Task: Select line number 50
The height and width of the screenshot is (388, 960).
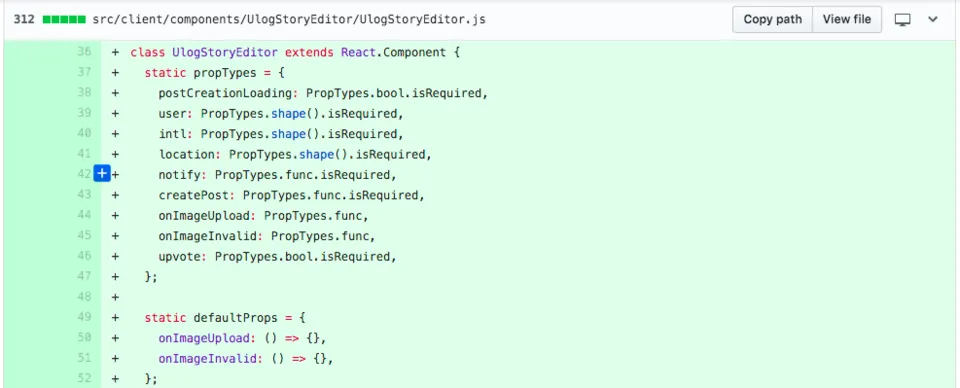Action: tap(84, 338)
